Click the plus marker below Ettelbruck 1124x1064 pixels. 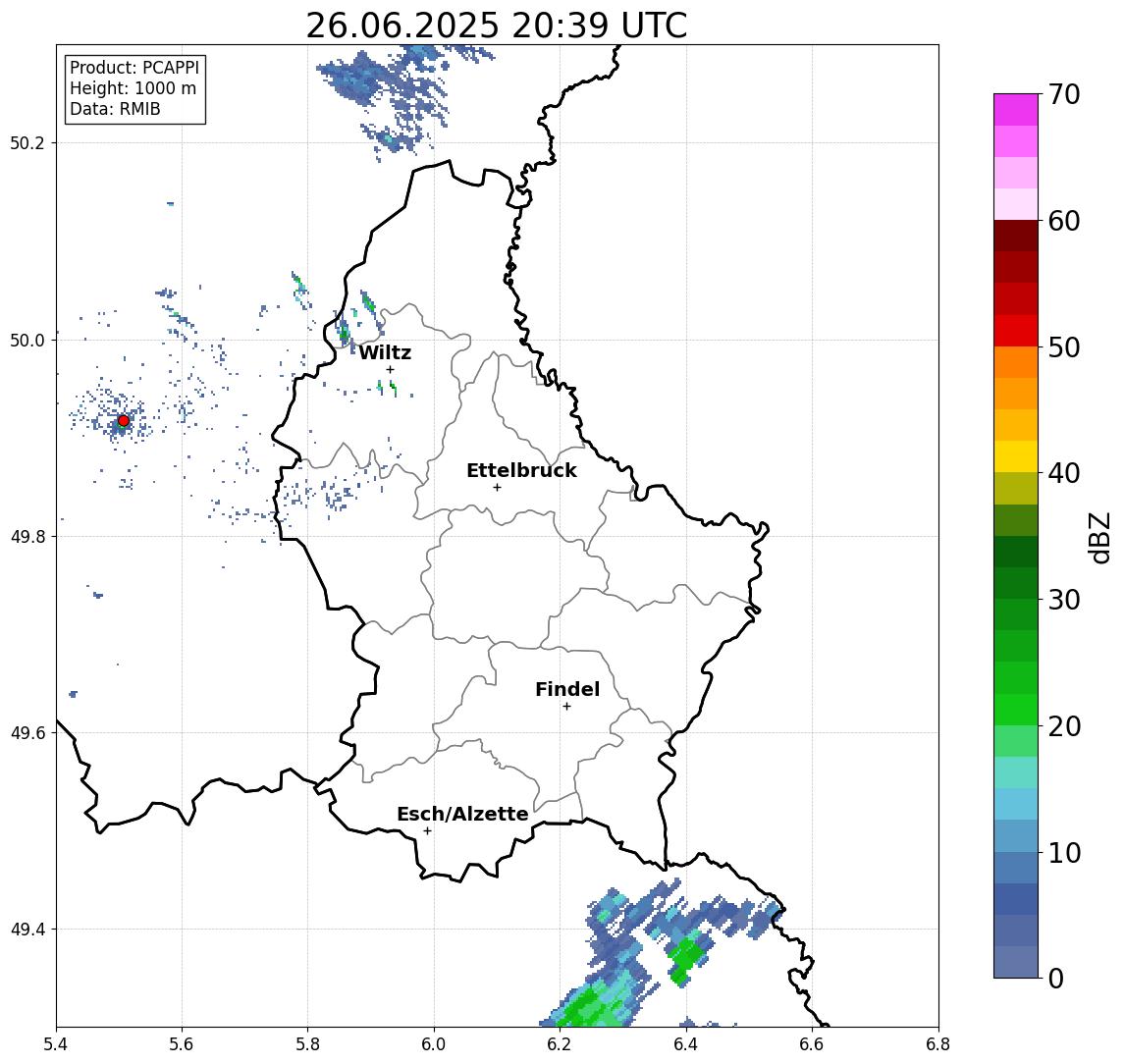[497, 488]
